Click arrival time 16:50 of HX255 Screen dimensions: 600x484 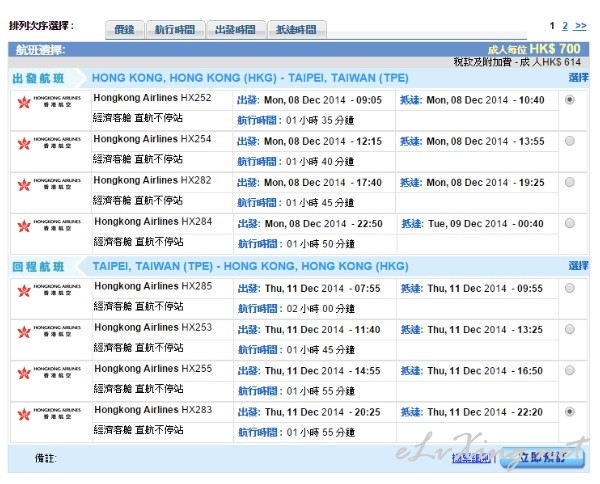530,371
